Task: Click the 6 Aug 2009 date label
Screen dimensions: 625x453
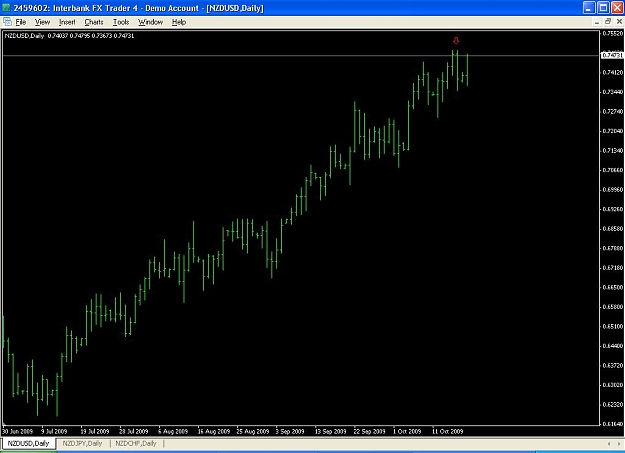Action: pos(173,431)
